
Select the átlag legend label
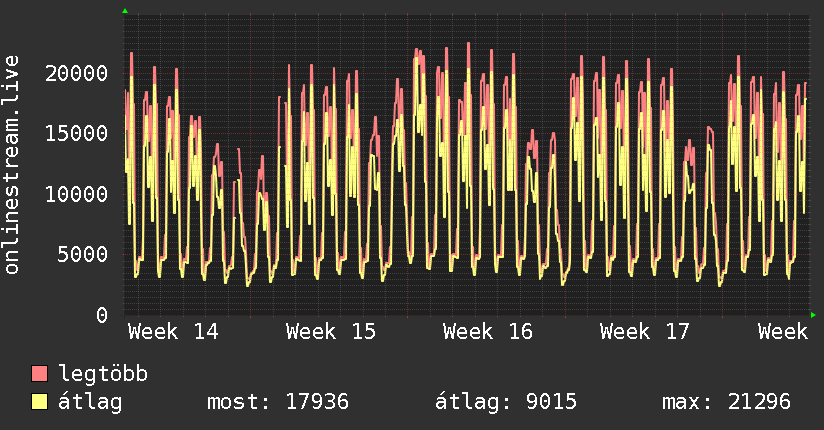click(x=90, y=402)
